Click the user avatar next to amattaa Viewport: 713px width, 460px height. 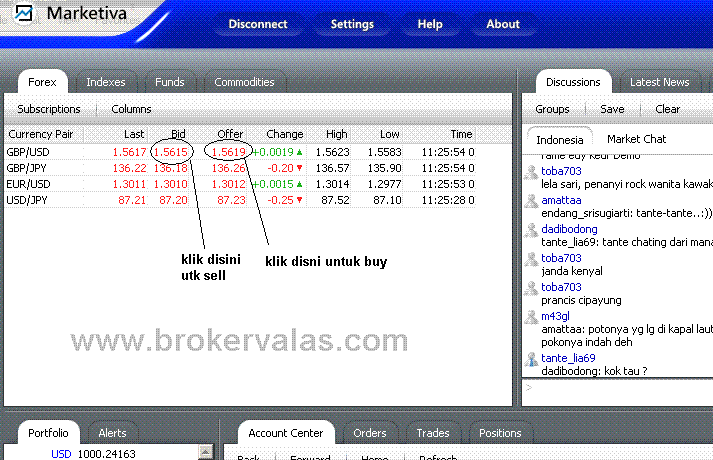(x=531, y=200)
